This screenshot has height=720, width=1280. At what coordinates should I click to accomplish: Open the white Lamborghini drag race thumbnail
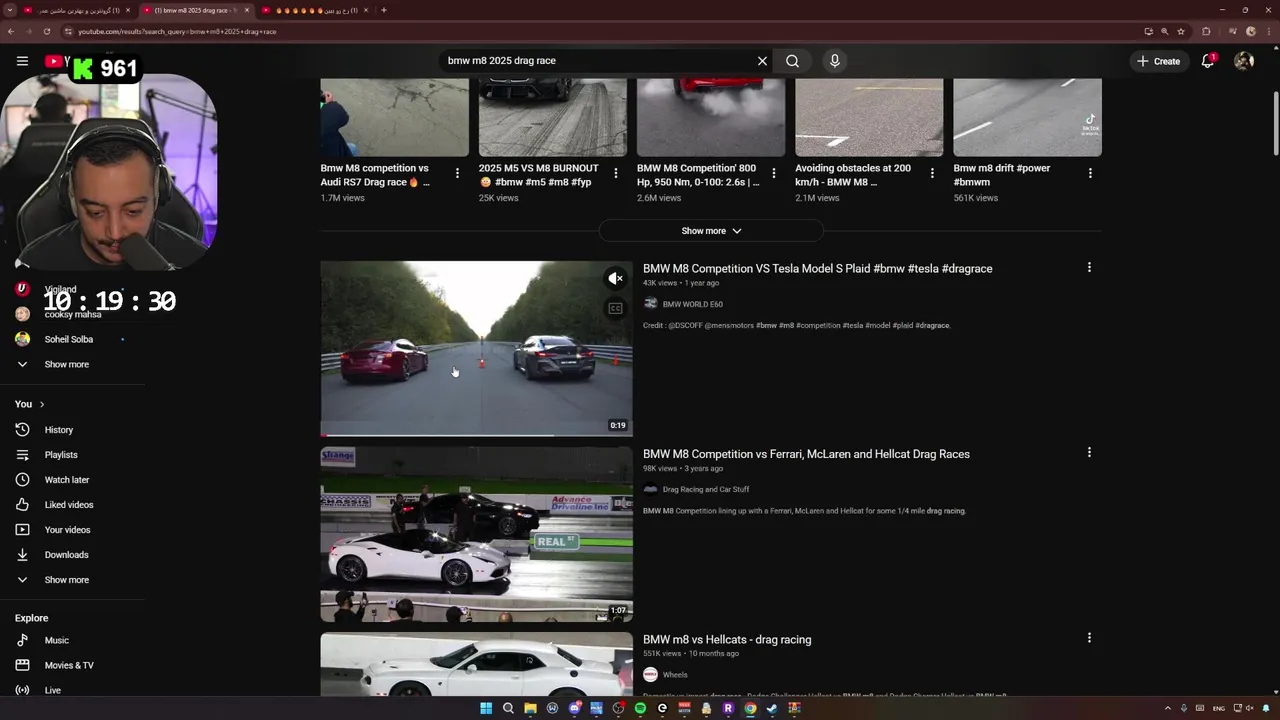pos(476,534)
